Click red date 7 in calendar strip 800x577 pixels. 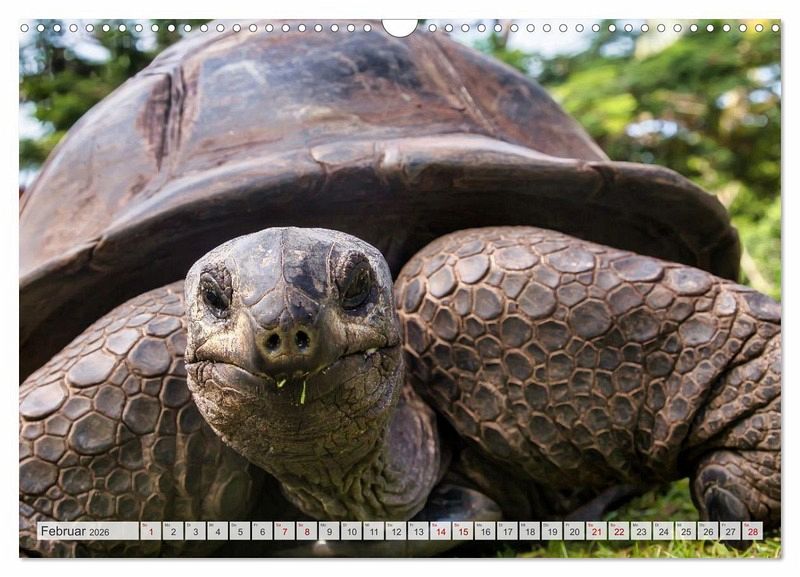click(284, 531)
